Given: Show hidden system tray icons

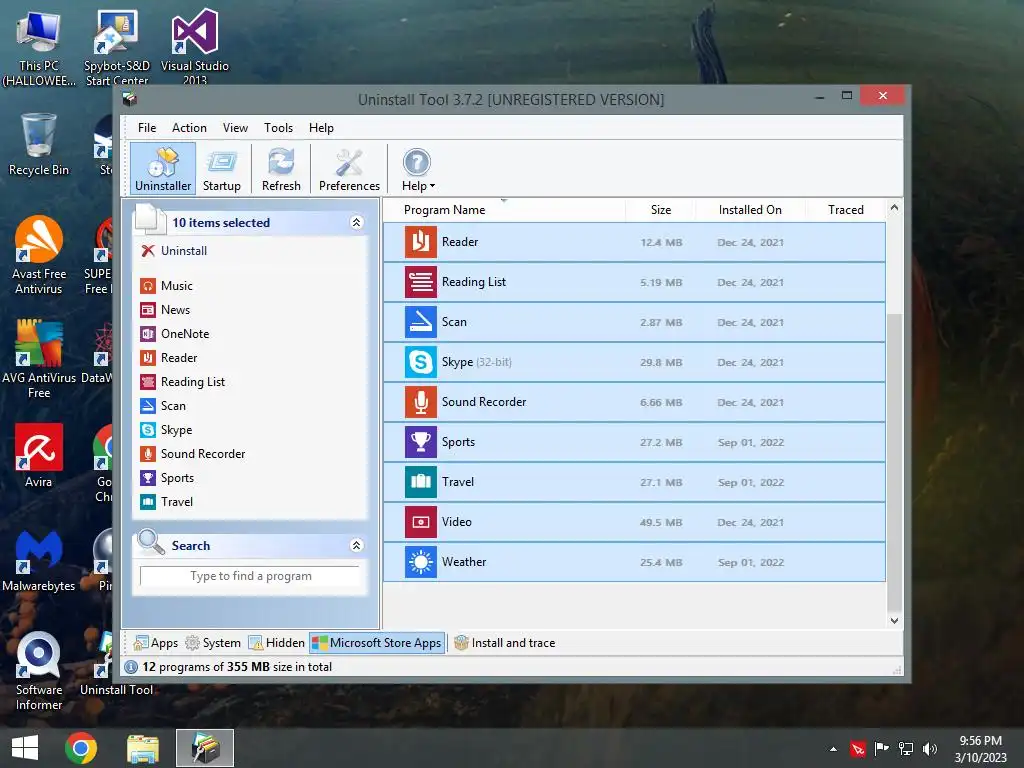Looking at the screenshot, I should (833, 749).
